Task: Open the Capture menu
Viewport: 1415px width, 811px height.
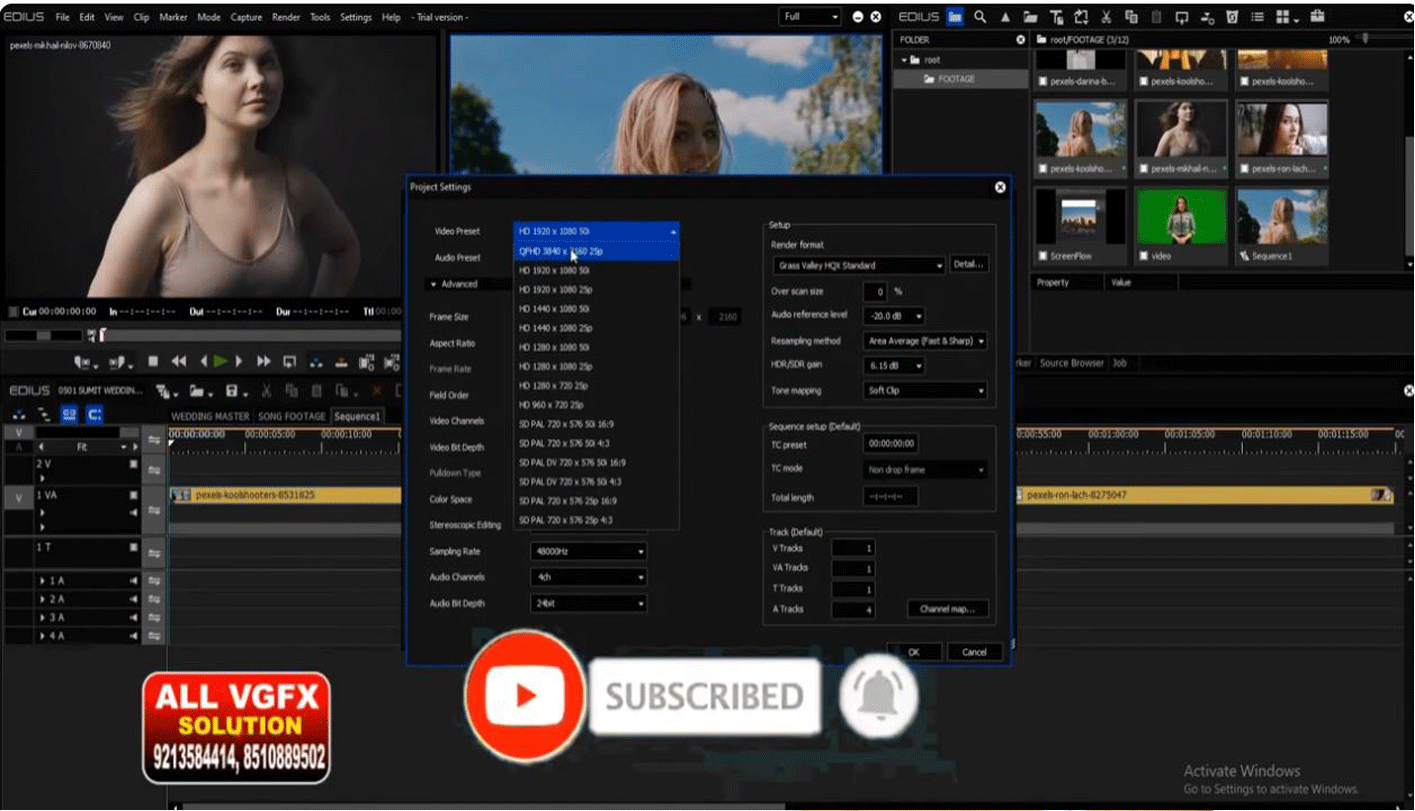Action: point(246,17)
